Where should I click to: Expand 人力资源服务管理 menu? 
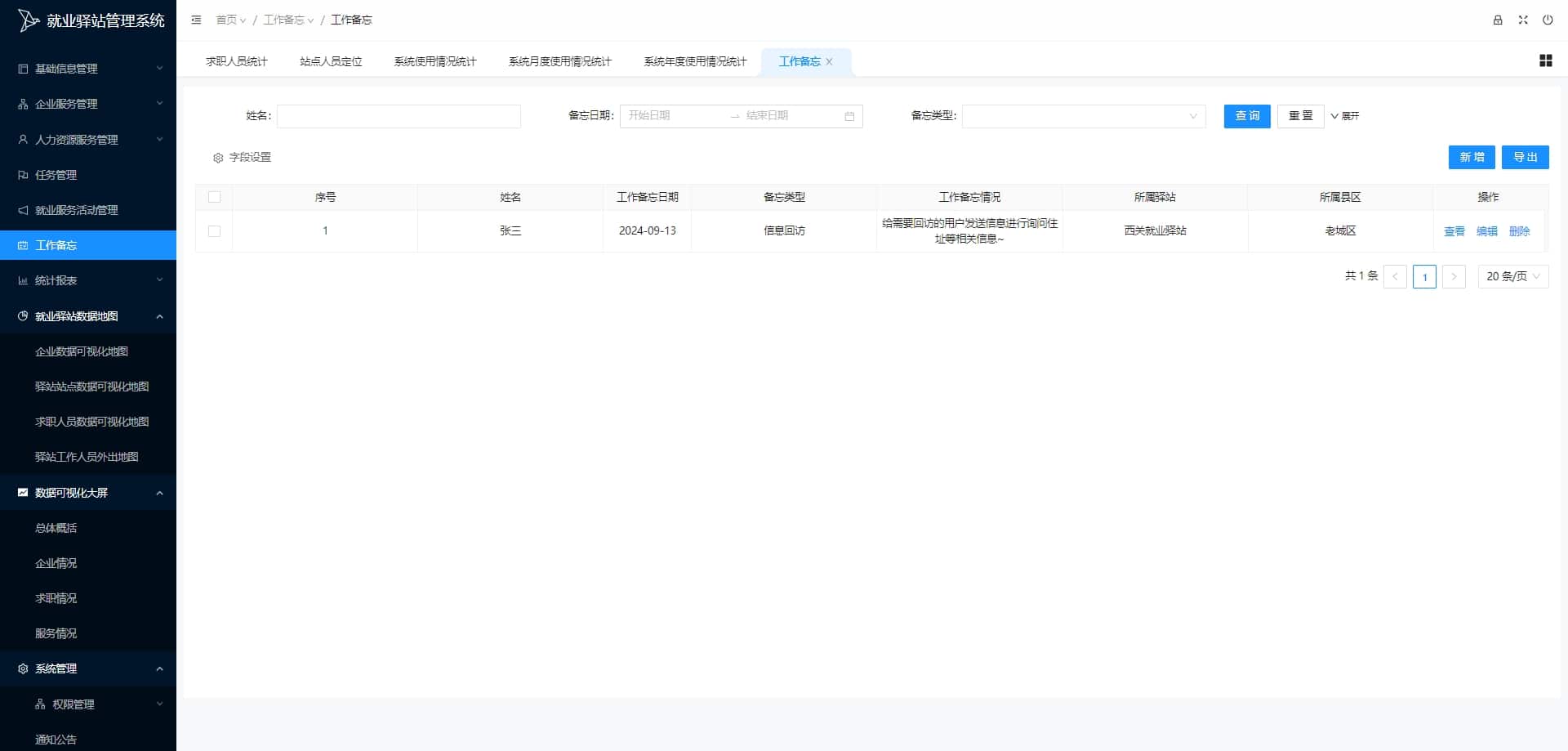tap(88, 140)
